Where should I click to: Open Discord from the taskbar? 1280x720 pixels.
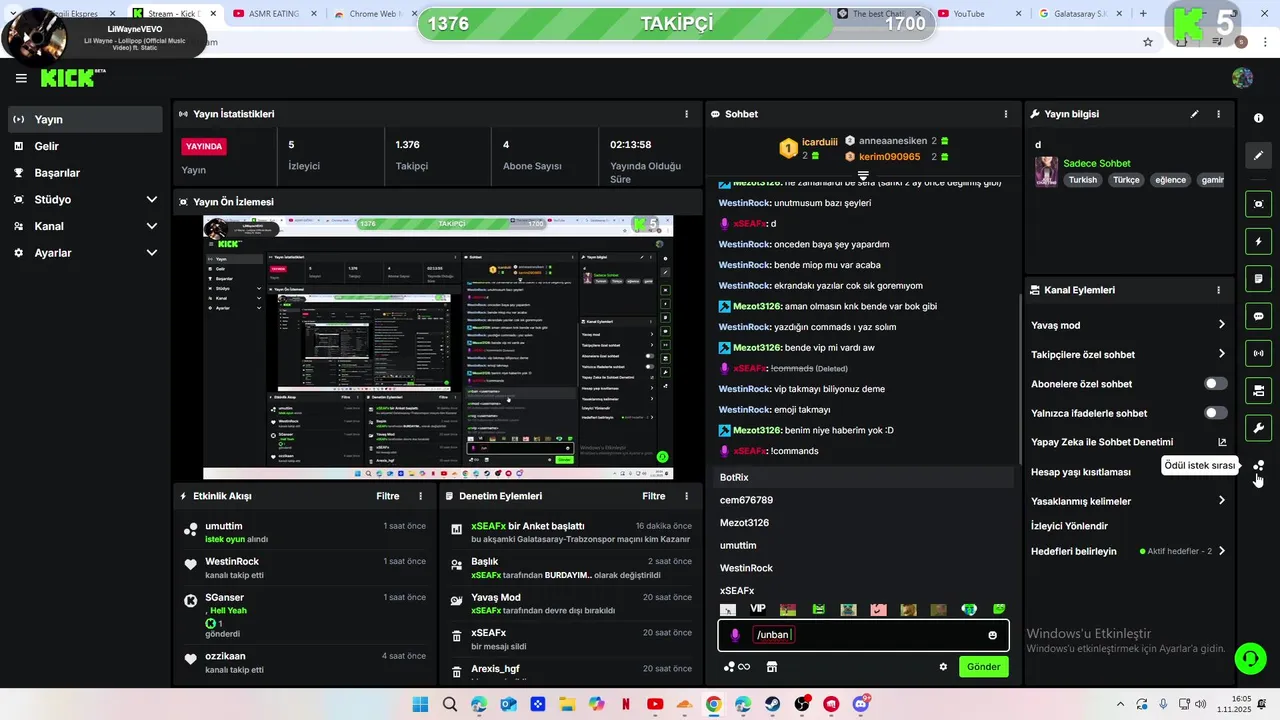click(x=861, y=704)
